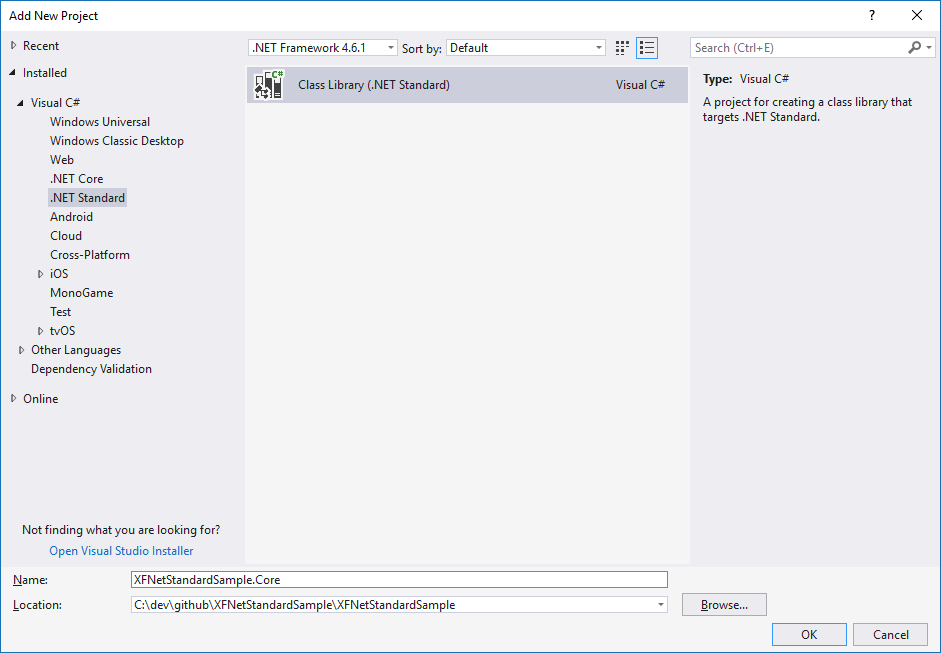Screen dimensions: 941x653
Task: Select the Cross-Platform category
Action: [90, 255]
